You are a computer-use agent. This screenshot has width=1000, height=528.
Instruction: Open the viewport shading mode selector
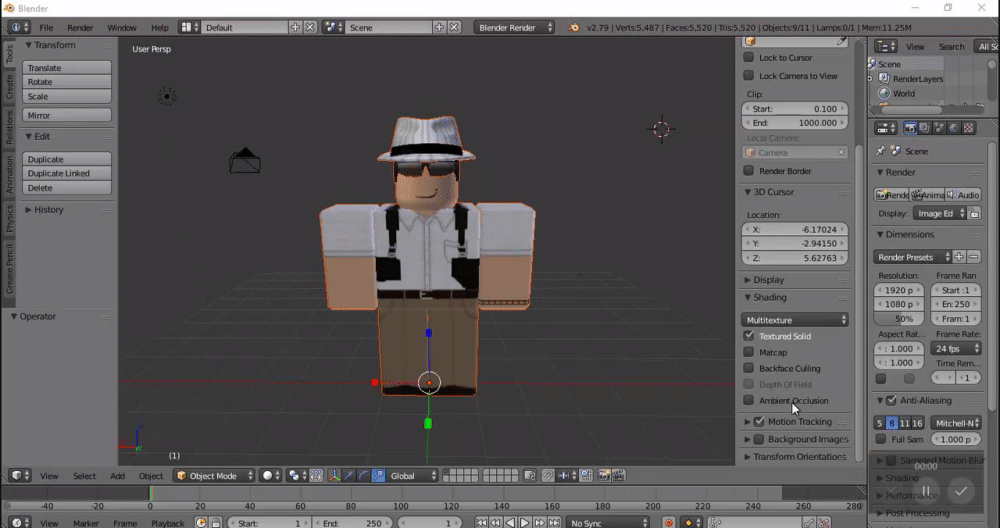pos(272,476)
